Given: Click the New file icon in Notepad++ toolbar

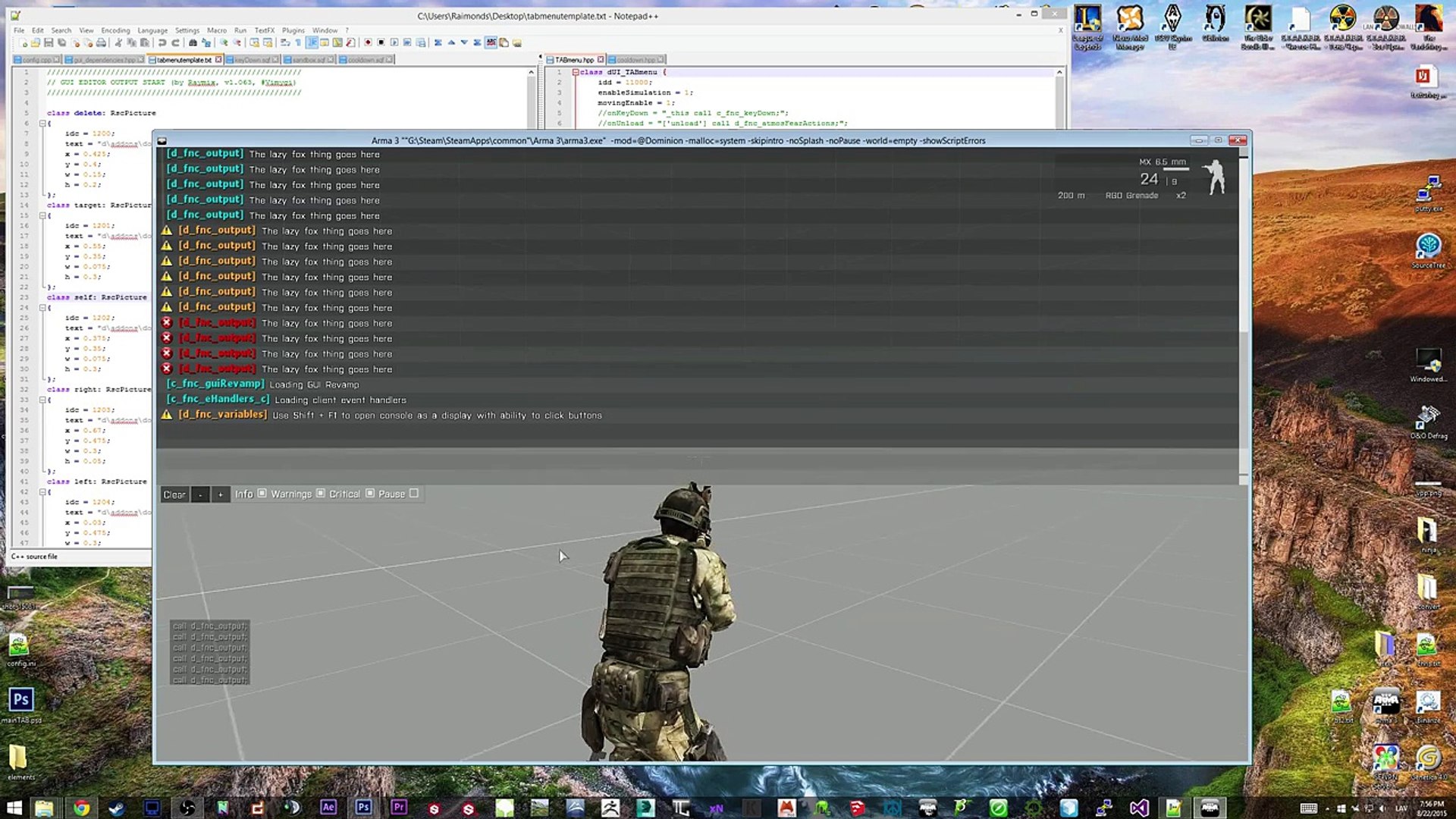Looking at the screenshot, I should (23, 42).
